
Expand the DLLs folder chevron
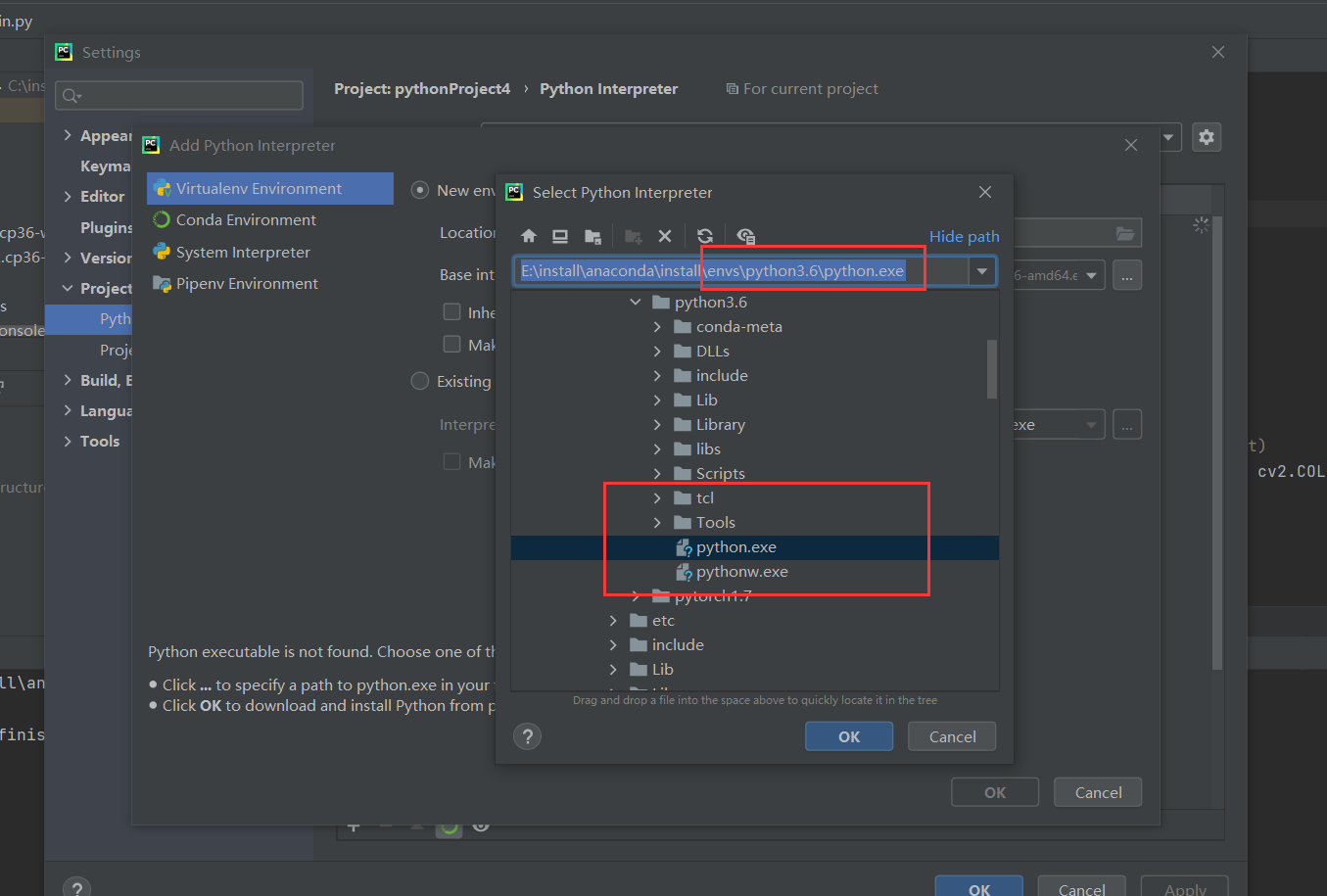point(657,352)
